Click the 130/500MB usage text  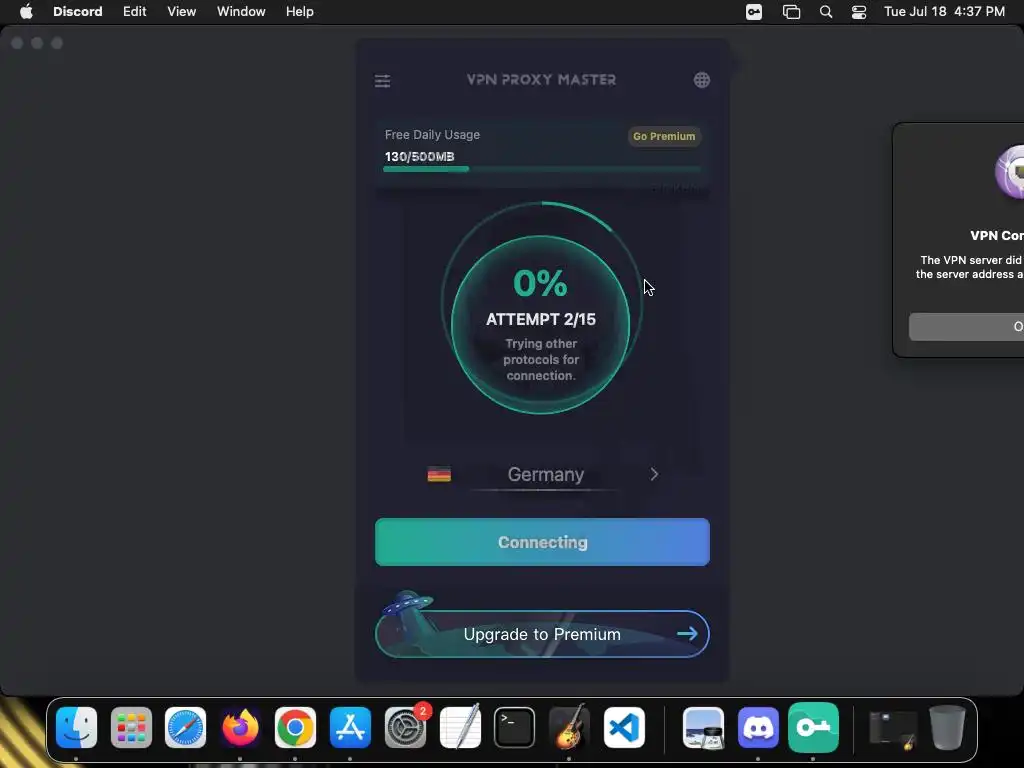click(419, 157)
